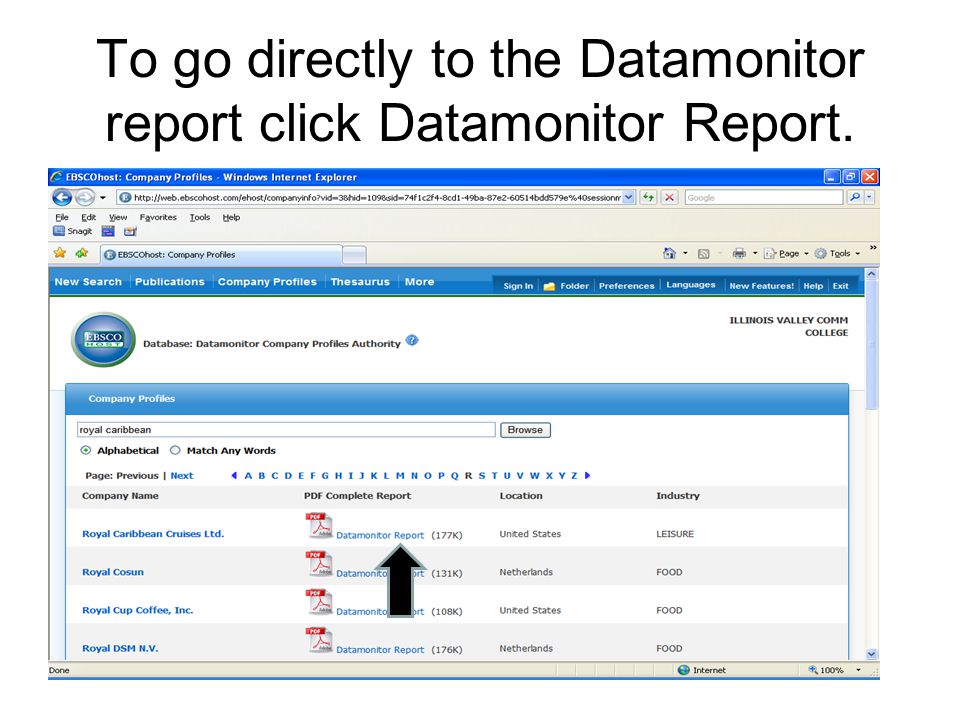Image resolution: width=960 pixels, height=720 pixels.
Task: Click the search magnifier icon
Action: click(x=855, y=197)
